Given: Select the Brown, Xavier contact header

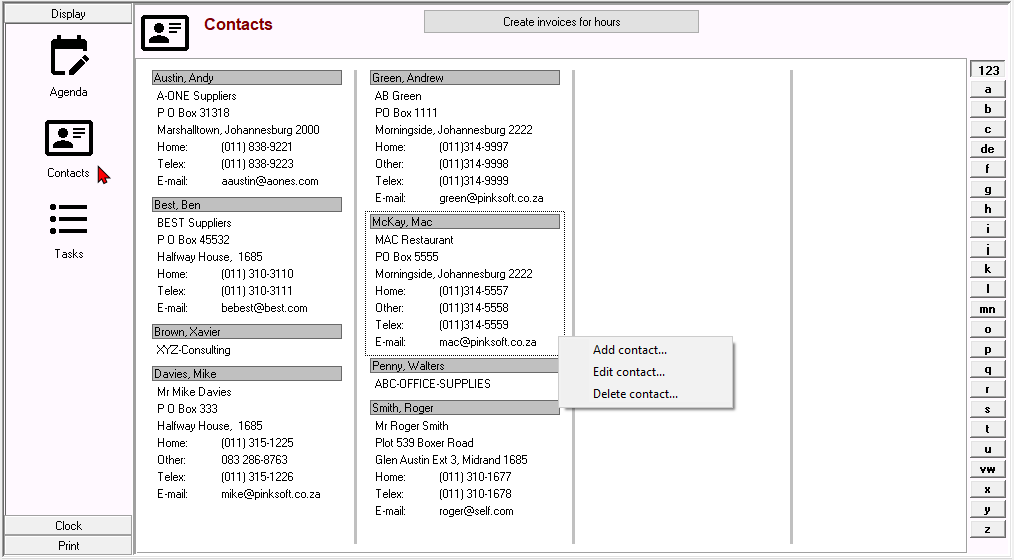Looking at the screenshot, I should point(247,332).
